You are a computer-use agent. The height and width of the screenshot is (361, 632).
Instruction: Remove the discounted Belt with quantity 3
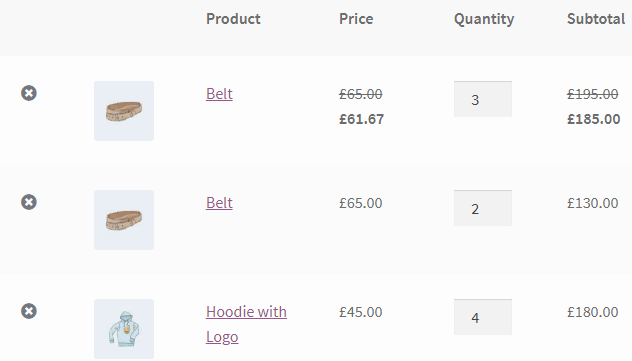coord(29,93)
